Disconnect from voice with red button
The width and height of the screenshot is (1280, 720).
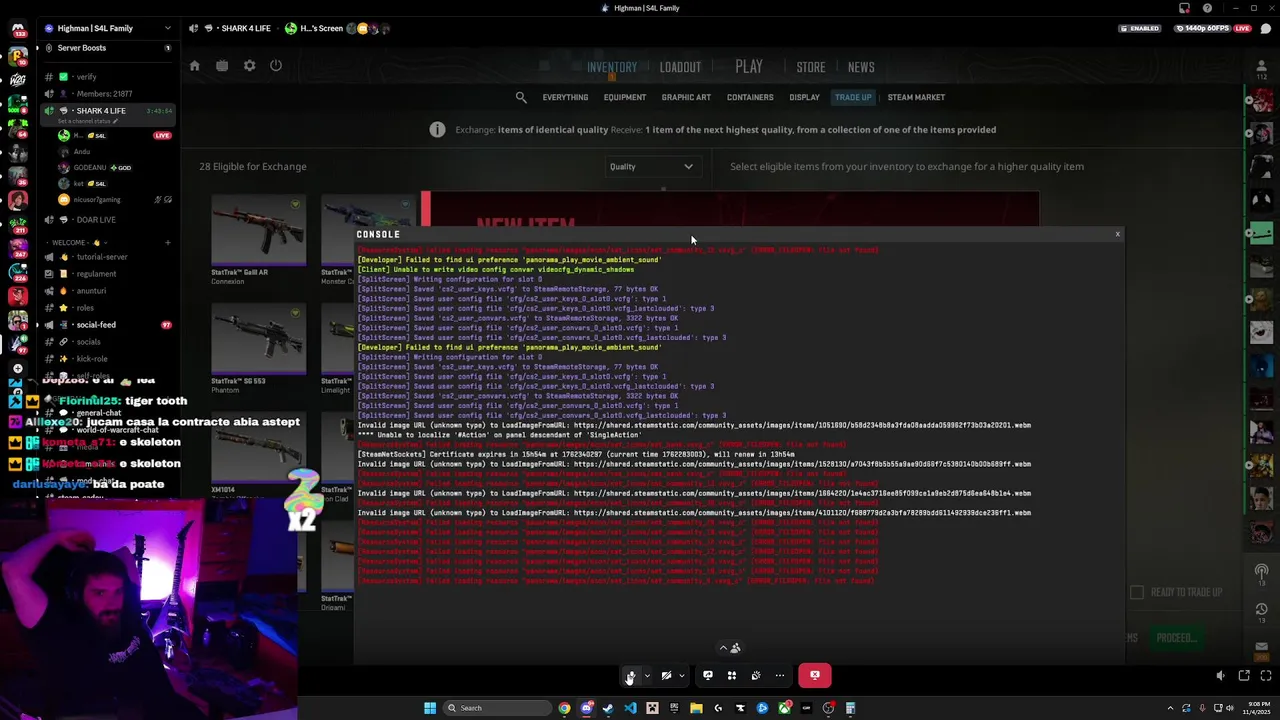pos(814,676)
